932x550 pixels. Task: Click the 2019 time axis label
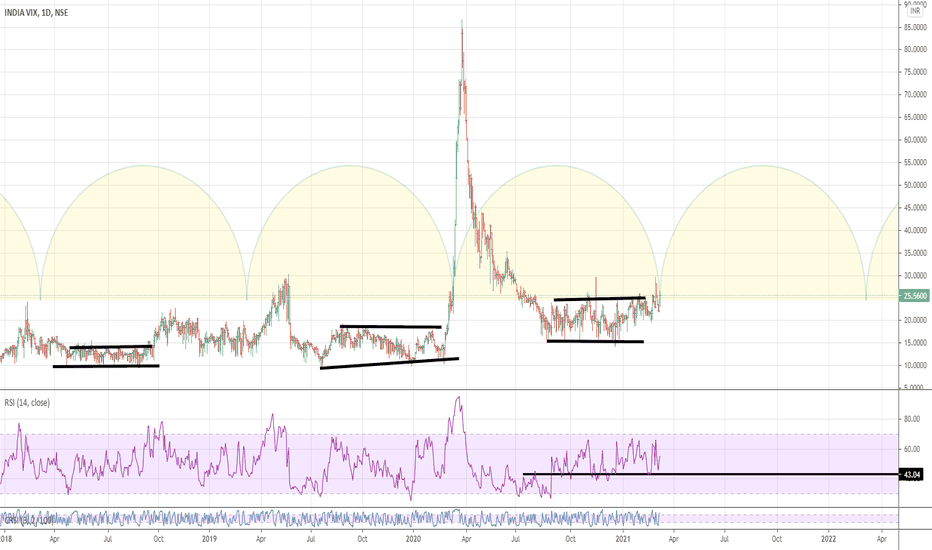[x=209, y=539]
